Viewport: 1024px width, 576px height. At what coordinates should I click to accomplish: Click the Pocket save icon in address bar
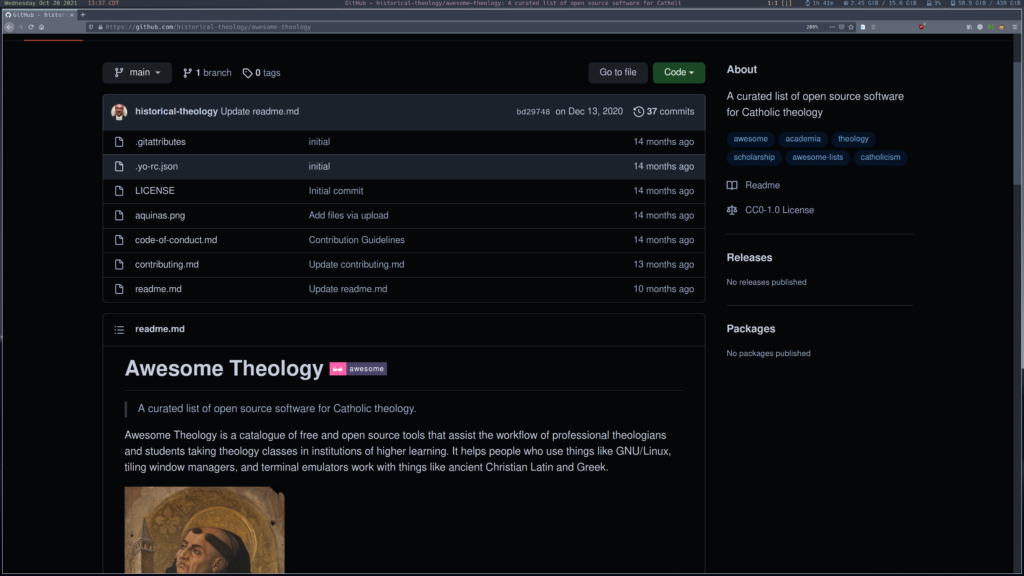[x=841, y=27]
